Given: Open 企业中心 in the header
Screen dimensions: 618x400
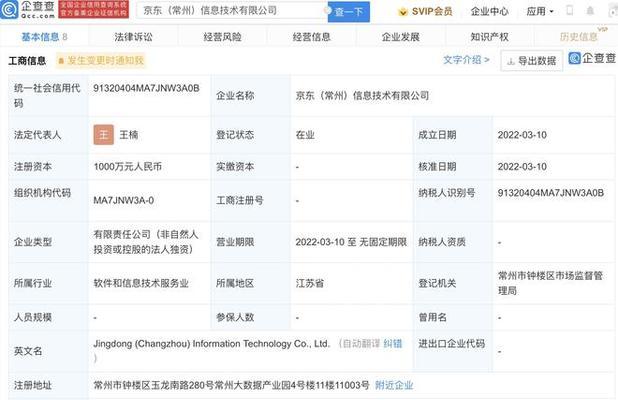Looking at the screenshot, I should pos(490,11).
